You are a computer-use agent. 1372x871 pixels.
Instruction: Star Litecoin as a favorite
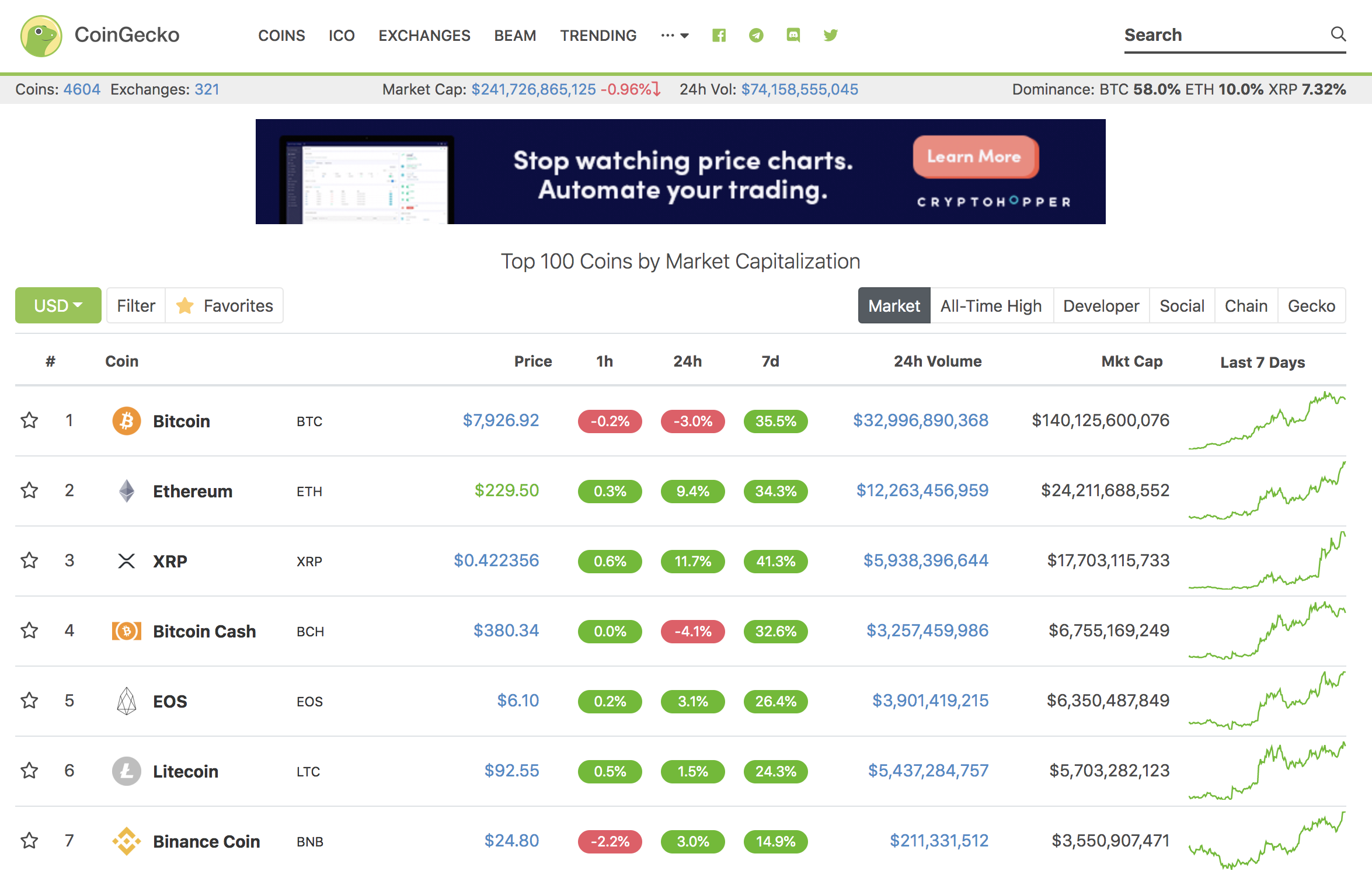click(x=29, y=771)
